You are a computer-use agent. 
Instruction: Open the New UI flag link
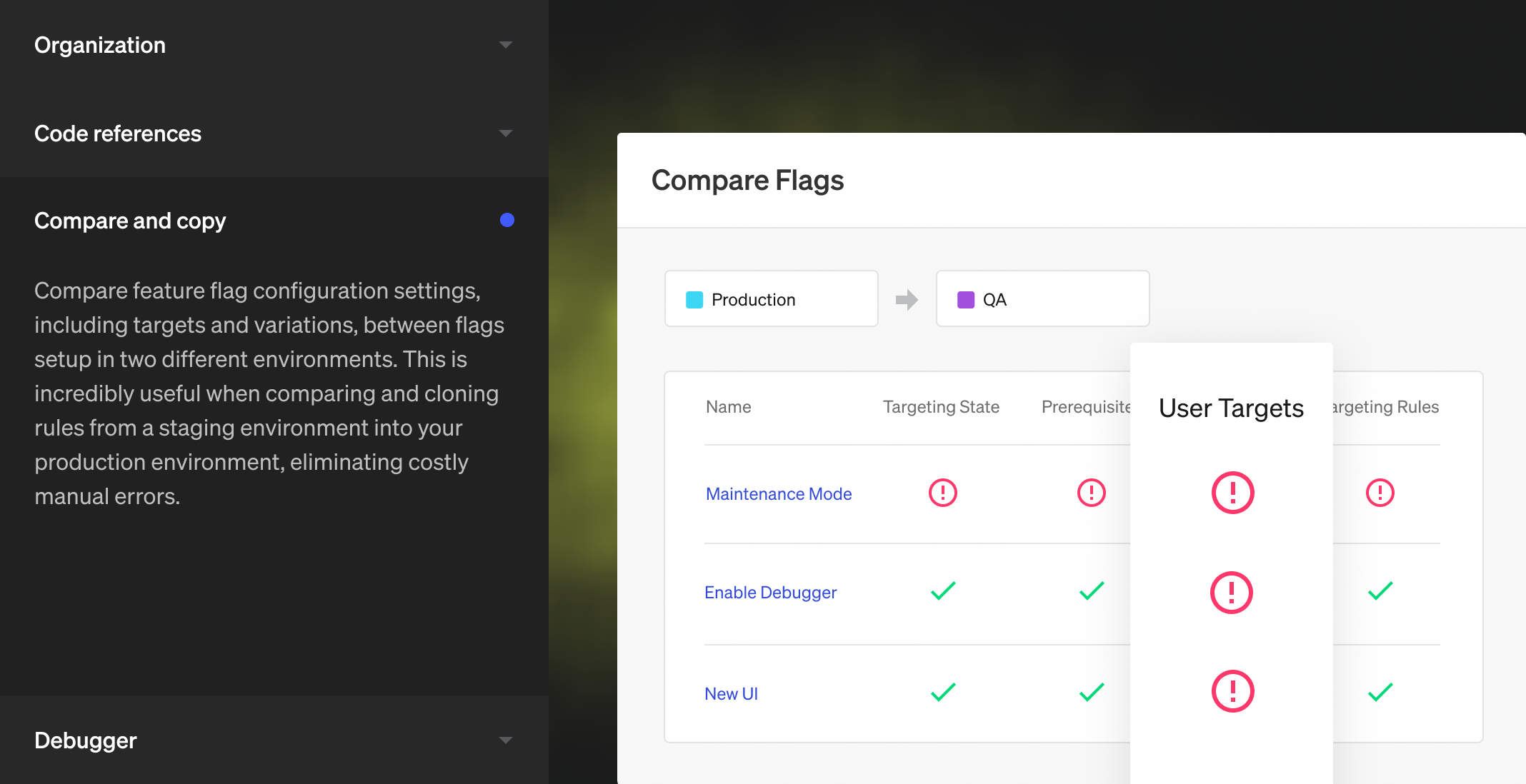[x=731, y=694]
